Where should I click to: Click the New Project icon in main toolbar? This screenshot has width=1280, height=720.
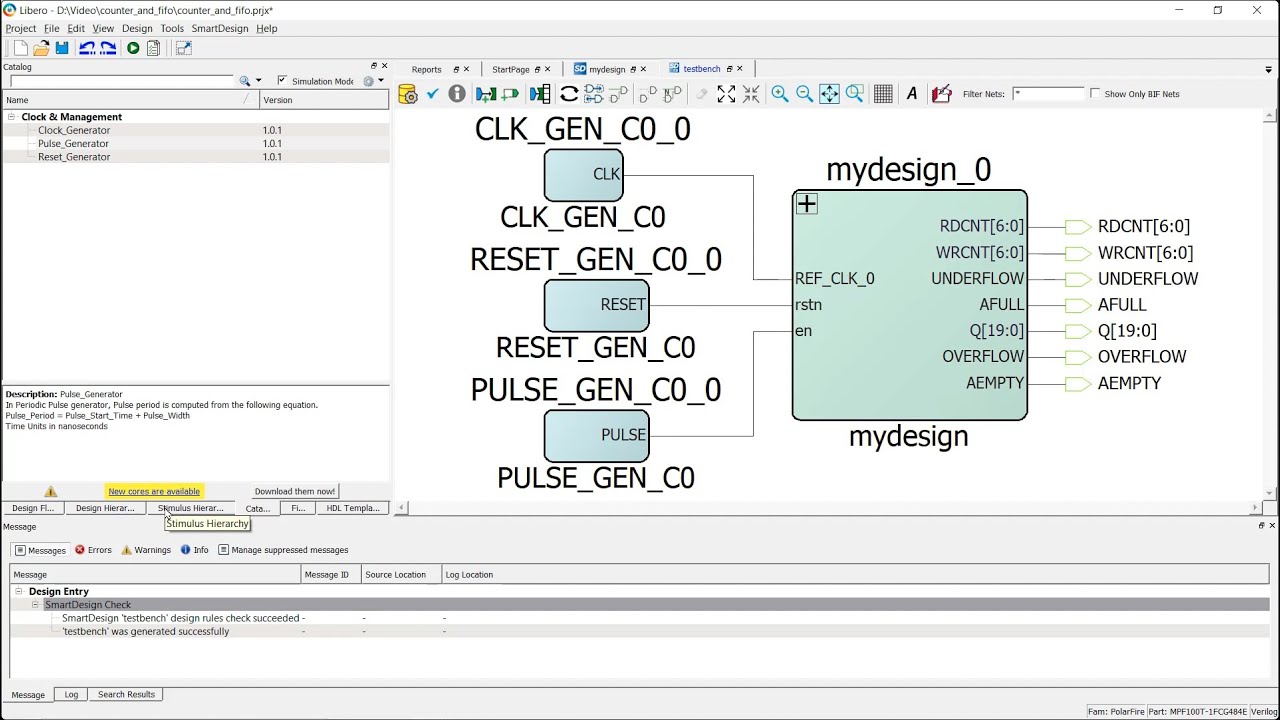pos(20,48)
